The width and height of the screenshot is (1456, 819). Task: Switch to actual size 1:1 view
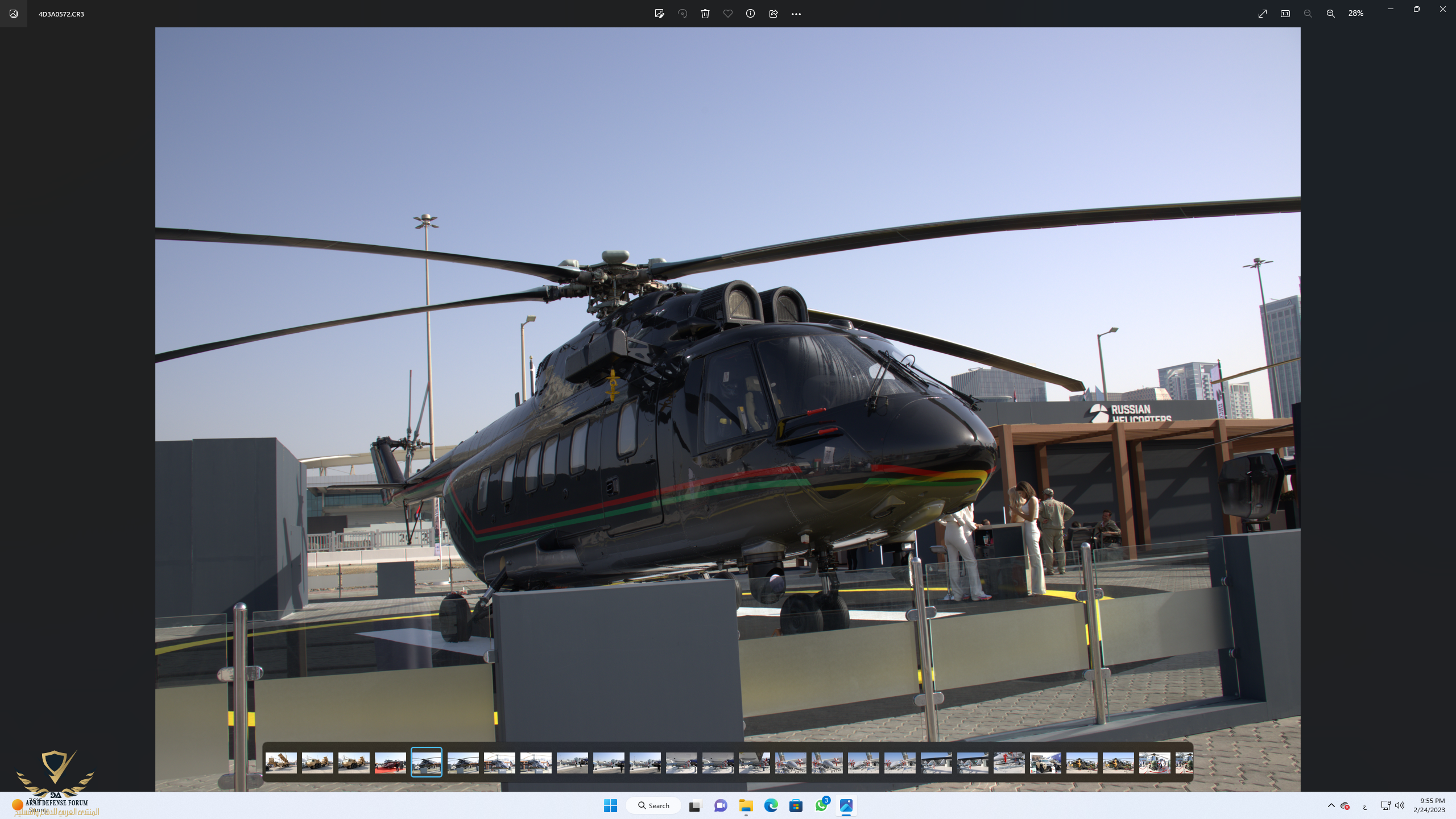point(1285,14)
